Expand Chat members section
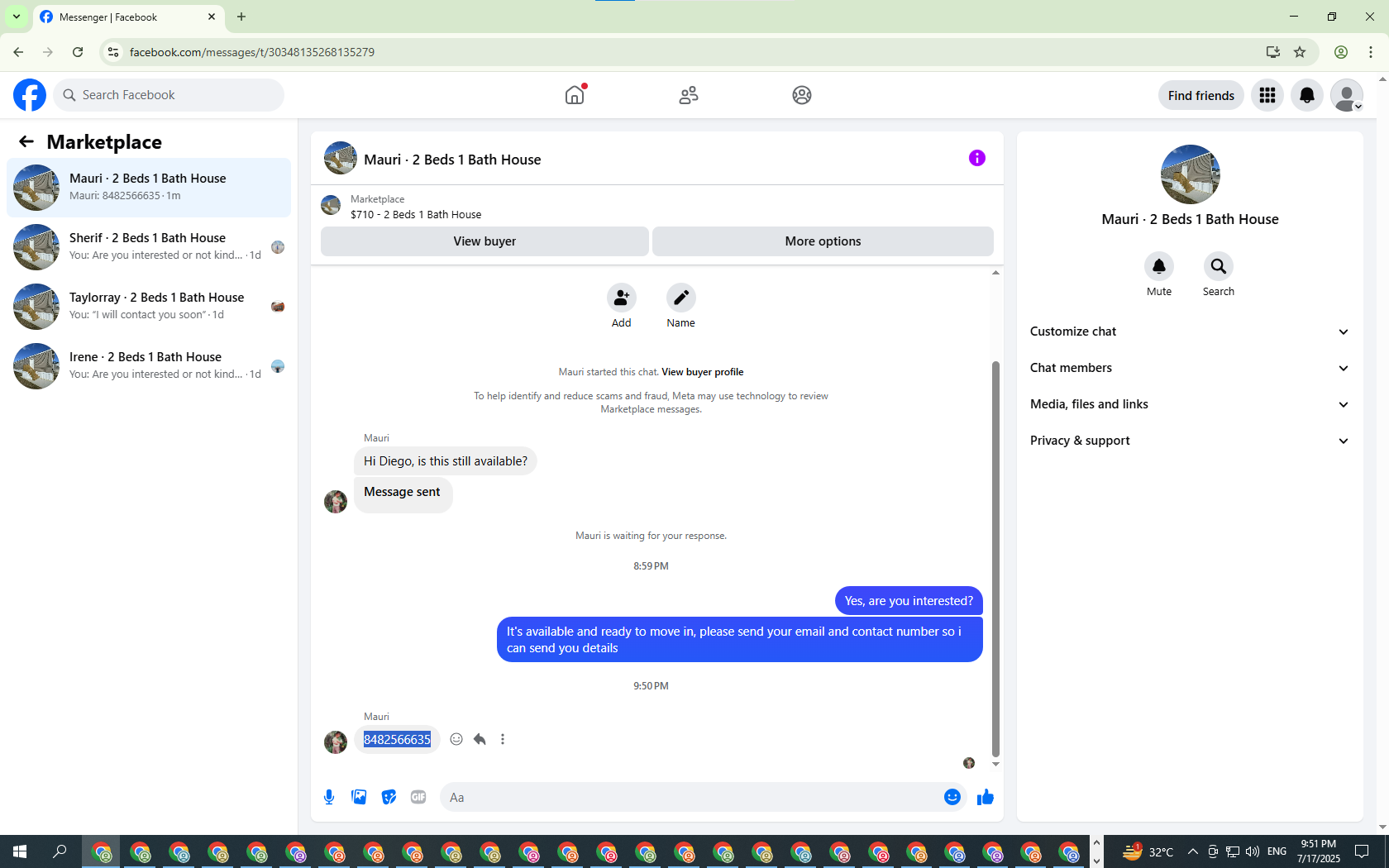Screen dimensions: 1389x868 1190,368
